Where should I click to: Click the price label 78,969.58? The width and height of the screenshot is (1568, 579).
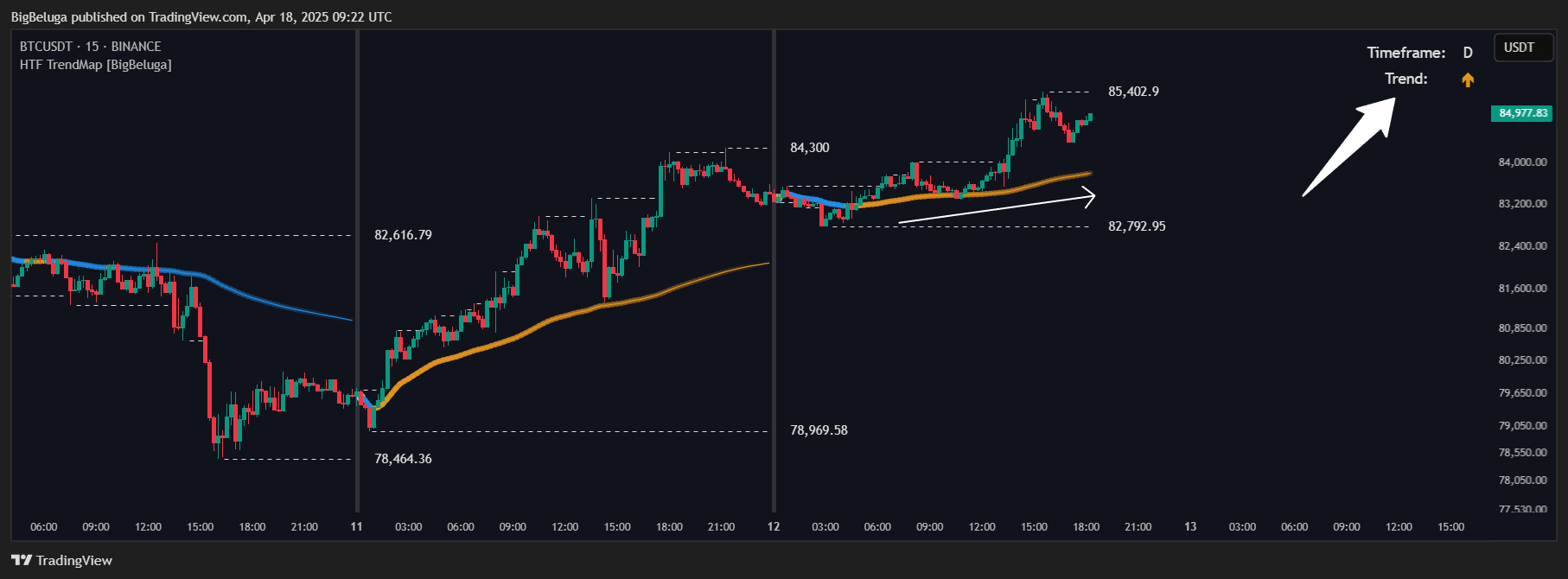pyautogui.click(x=819, y=430)
